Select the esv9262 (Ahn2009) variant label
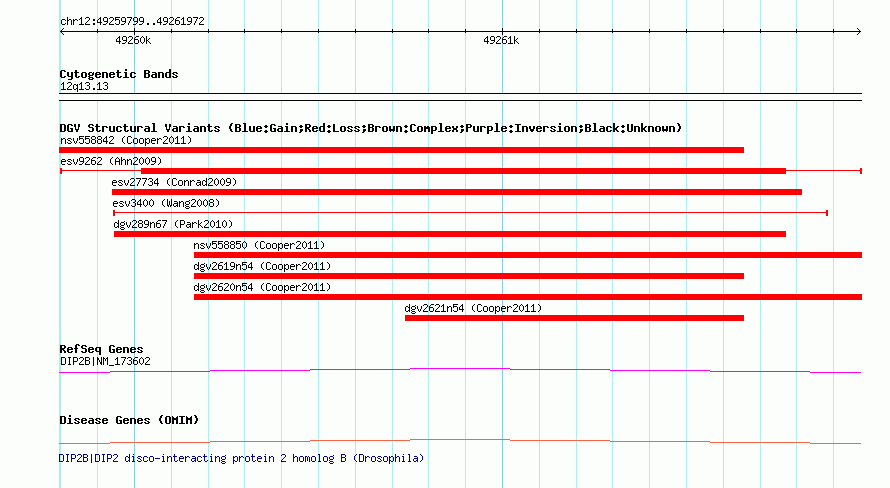 (111, 161)
